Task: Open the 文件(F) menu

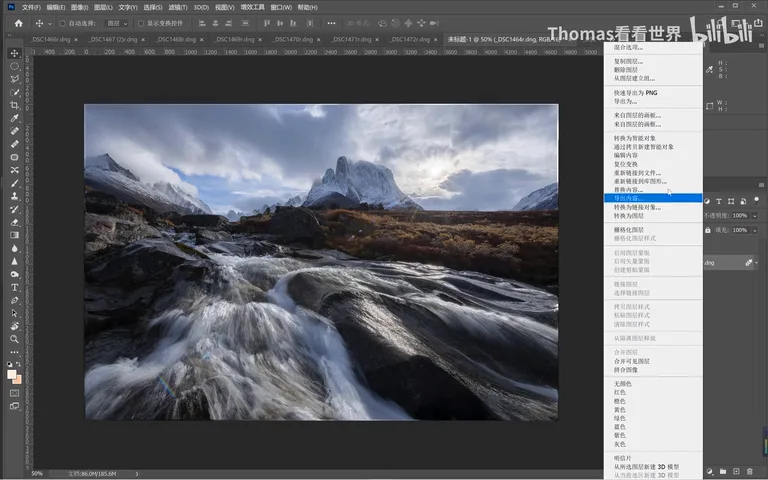Action: 31,7
